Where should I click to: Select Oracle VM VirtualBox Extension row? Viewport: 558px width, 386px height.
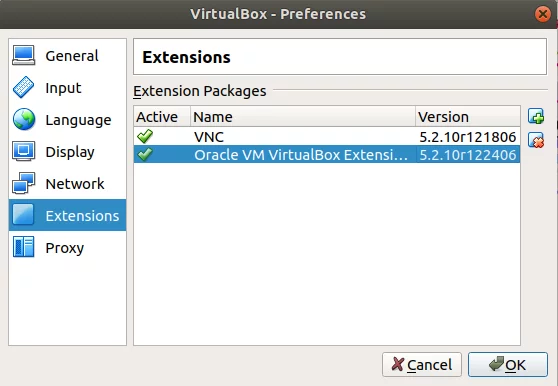(327, 154)
